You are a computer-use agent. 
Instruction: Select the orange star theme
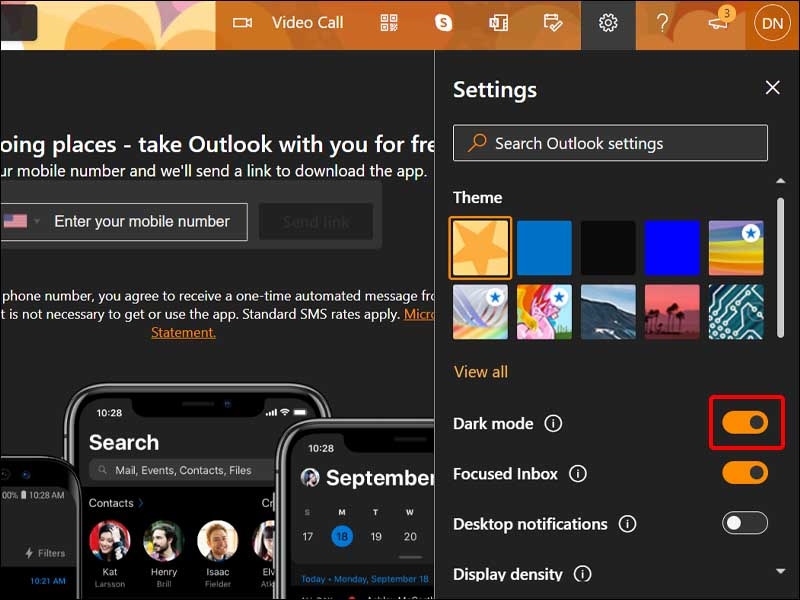480,248
